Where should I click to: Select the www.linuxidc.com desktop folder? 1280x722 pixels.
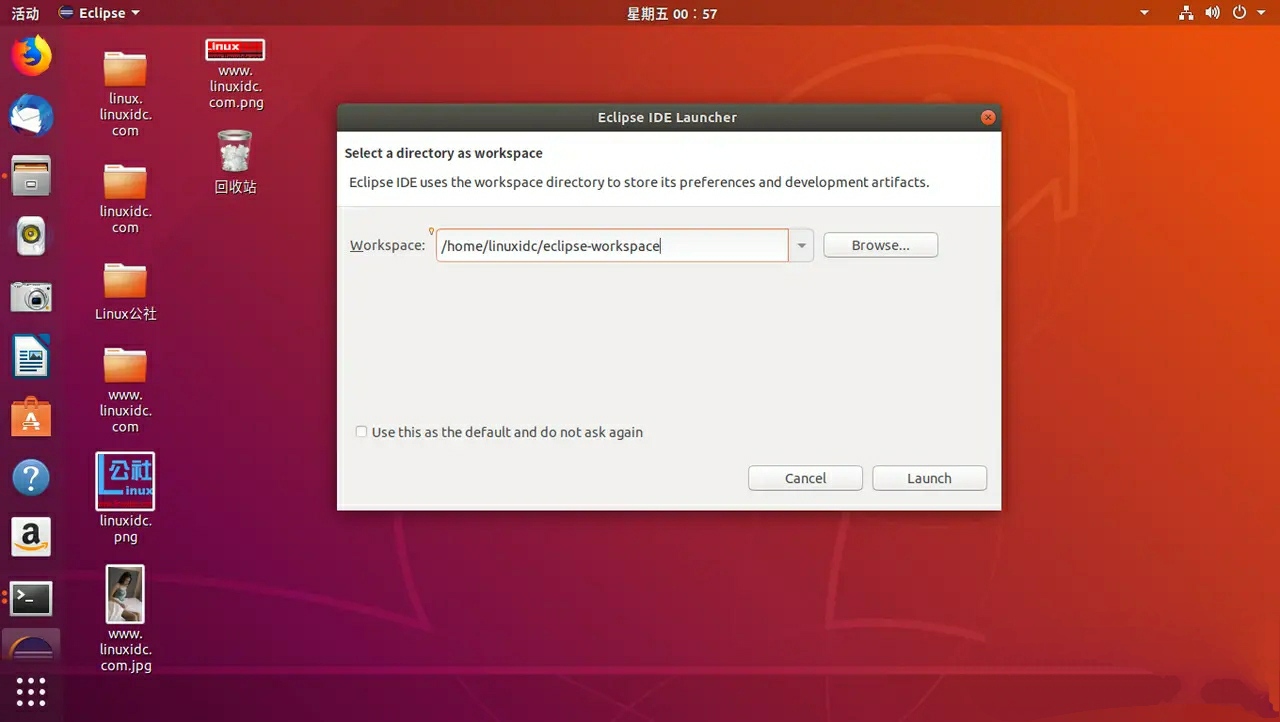(x=125, y=389)
